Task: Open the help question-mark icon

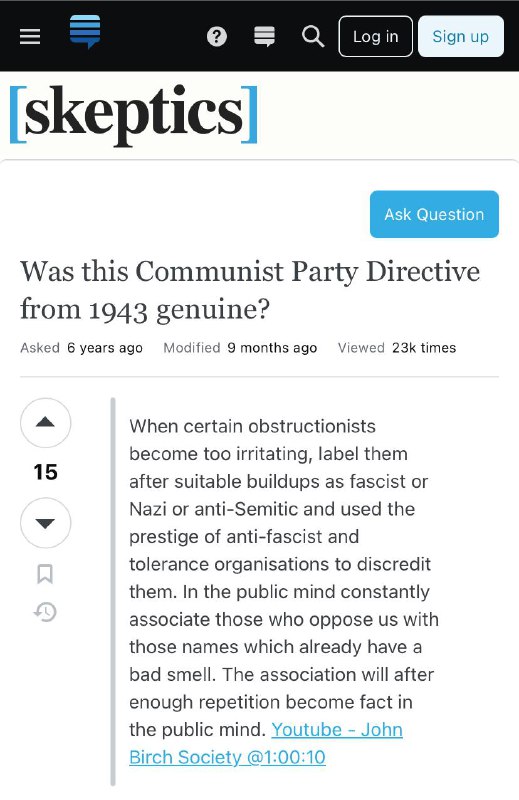Action: (217, 37)
